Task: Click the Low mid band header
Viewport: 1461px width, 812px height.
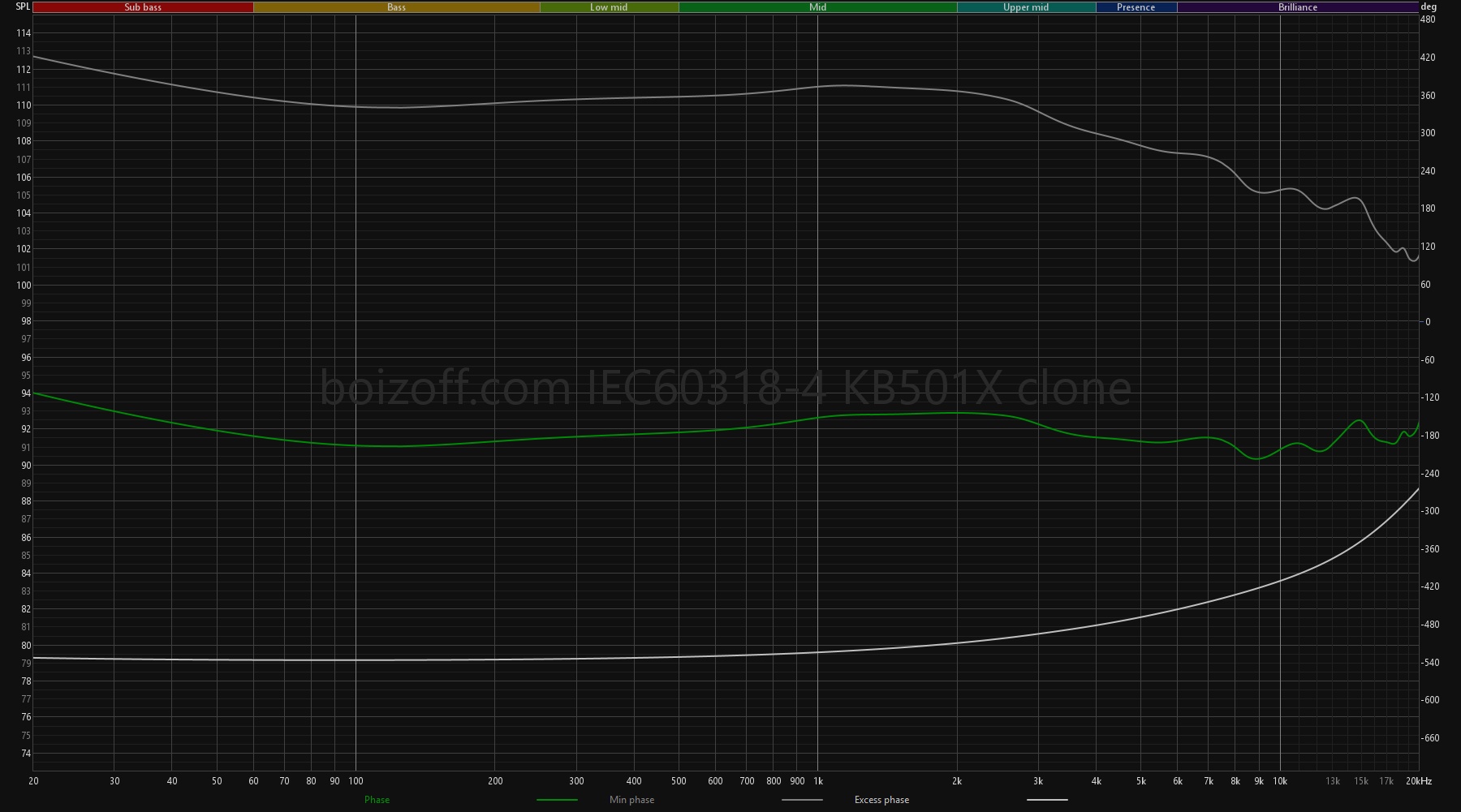Action: click(x=609, y=7)
